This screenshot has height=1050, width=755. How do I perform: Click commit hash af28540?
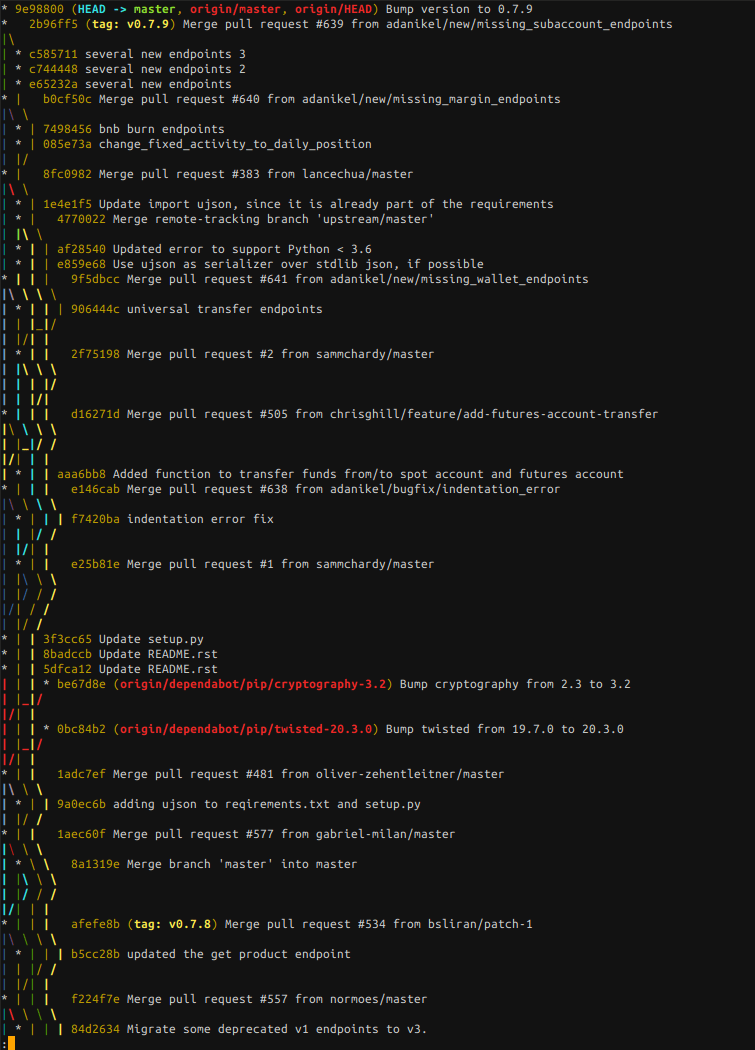82,249
